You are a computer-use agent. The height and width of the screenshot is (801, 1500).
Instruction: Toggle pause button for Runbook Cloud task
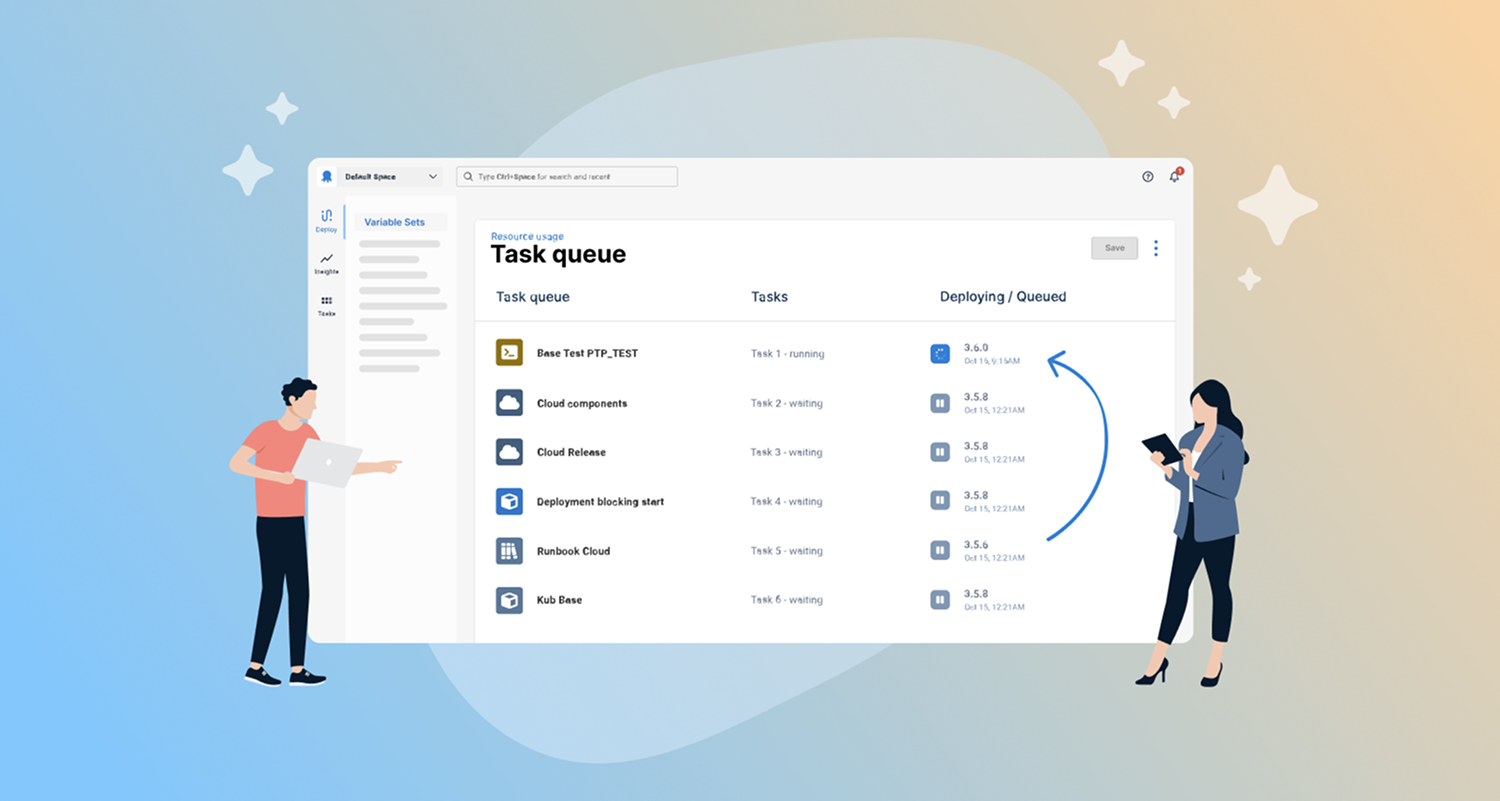940,550
